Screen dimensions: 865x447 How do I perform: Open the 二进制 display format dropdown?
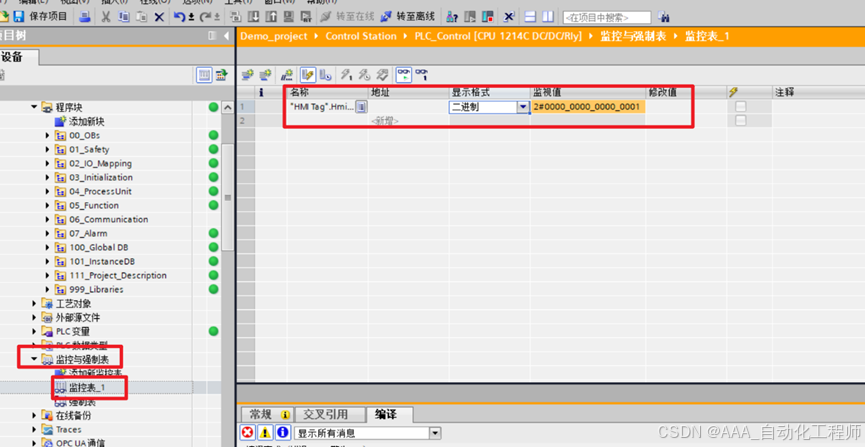point(523,107)
